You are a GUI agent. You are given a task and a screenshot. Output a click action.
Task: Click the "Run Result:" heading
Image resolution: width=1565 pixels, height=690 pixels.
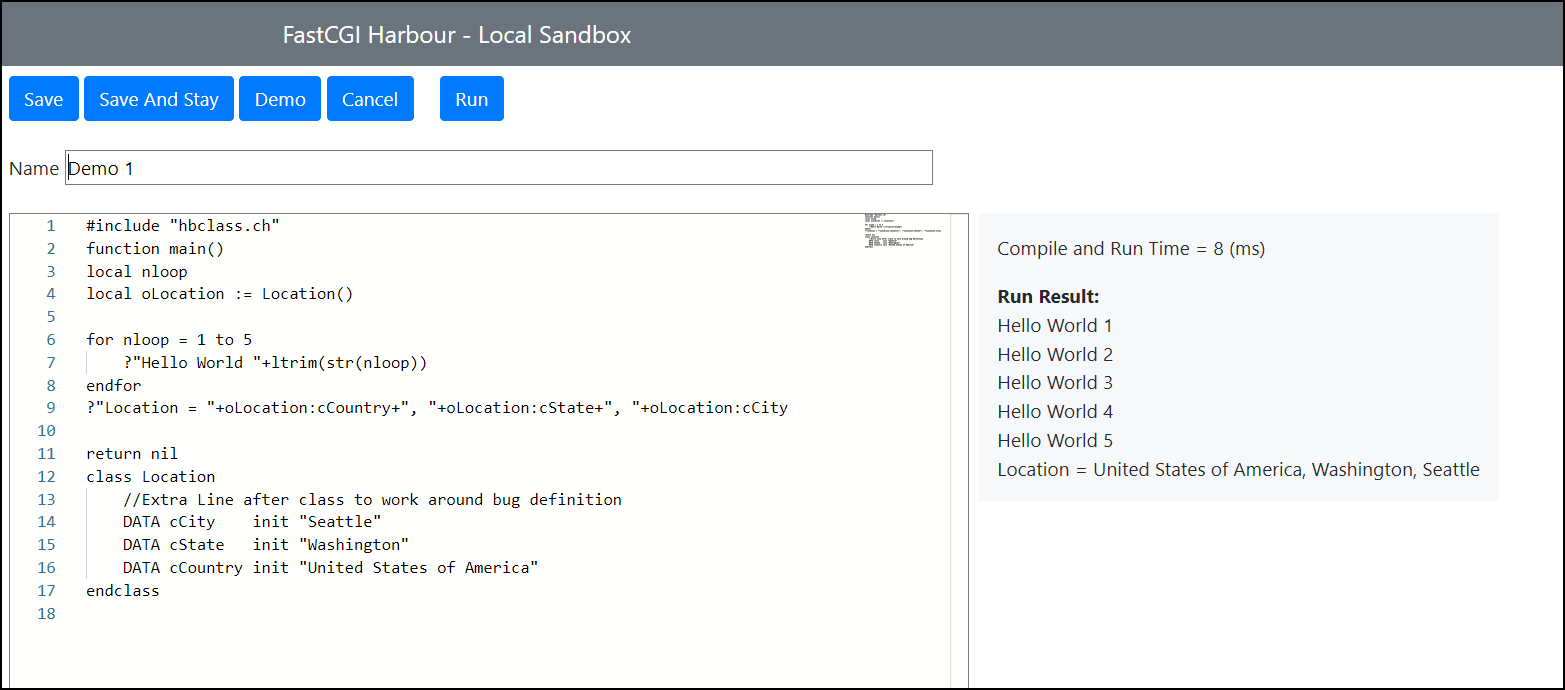click(x=1048, y=297)
